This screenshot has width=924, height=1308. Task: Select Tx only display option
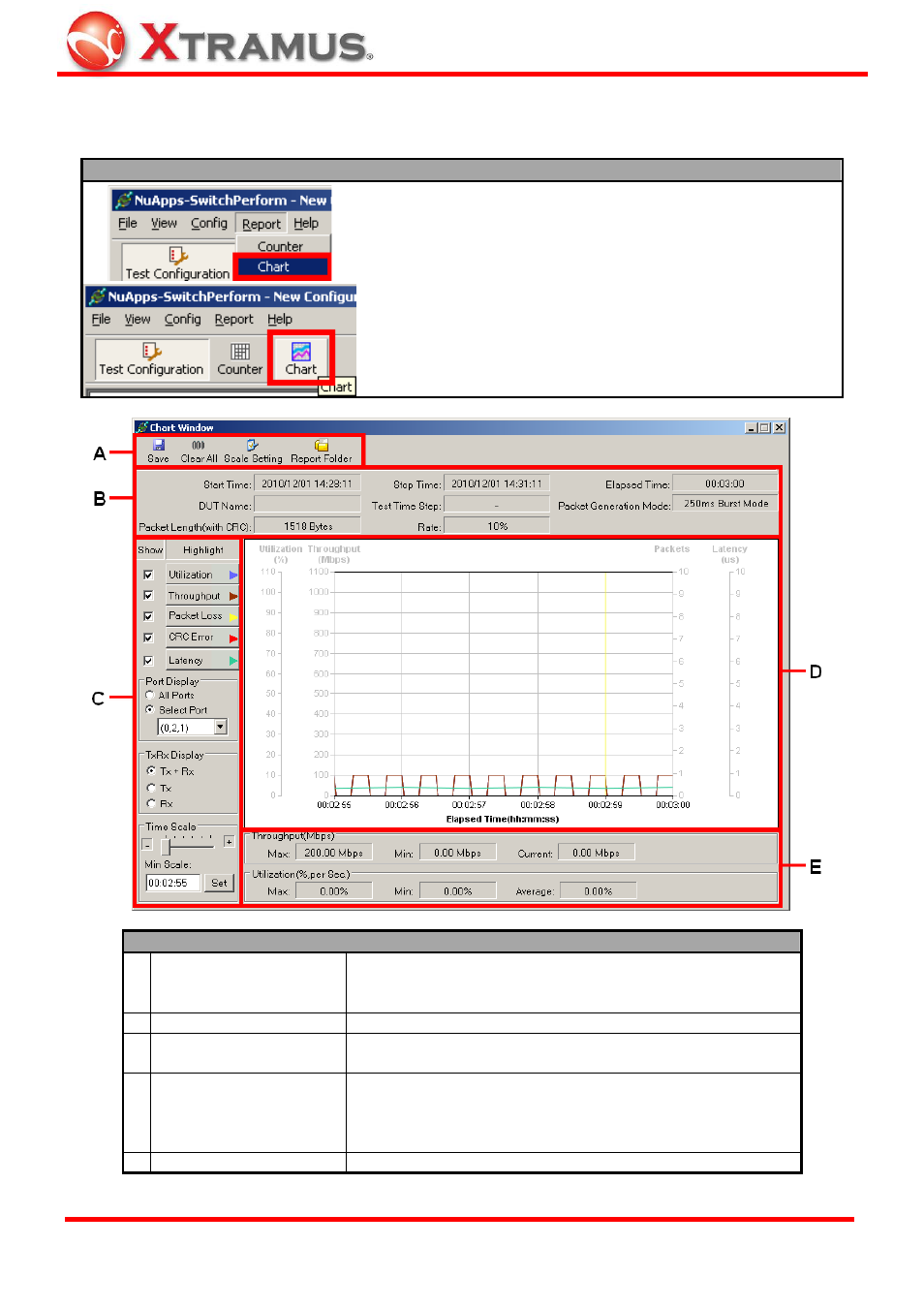point(151,788)
